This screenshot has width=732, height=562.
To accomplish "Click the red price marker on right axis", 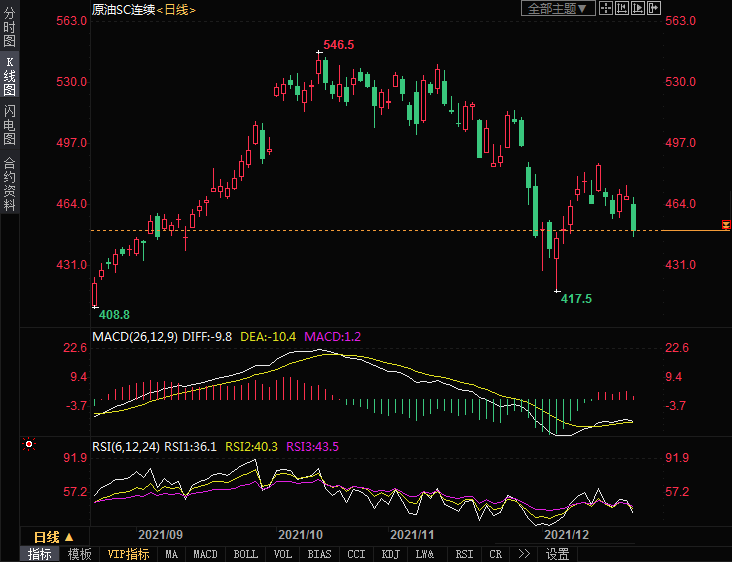I will pos(726,222).
